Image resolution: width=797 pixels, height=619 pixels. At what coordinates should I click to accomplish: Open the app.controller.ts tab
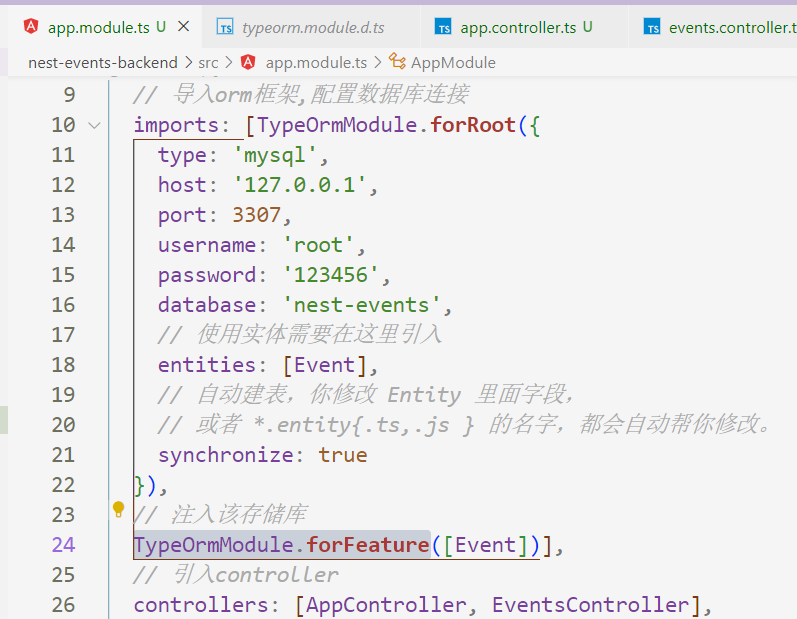[518, 28]
